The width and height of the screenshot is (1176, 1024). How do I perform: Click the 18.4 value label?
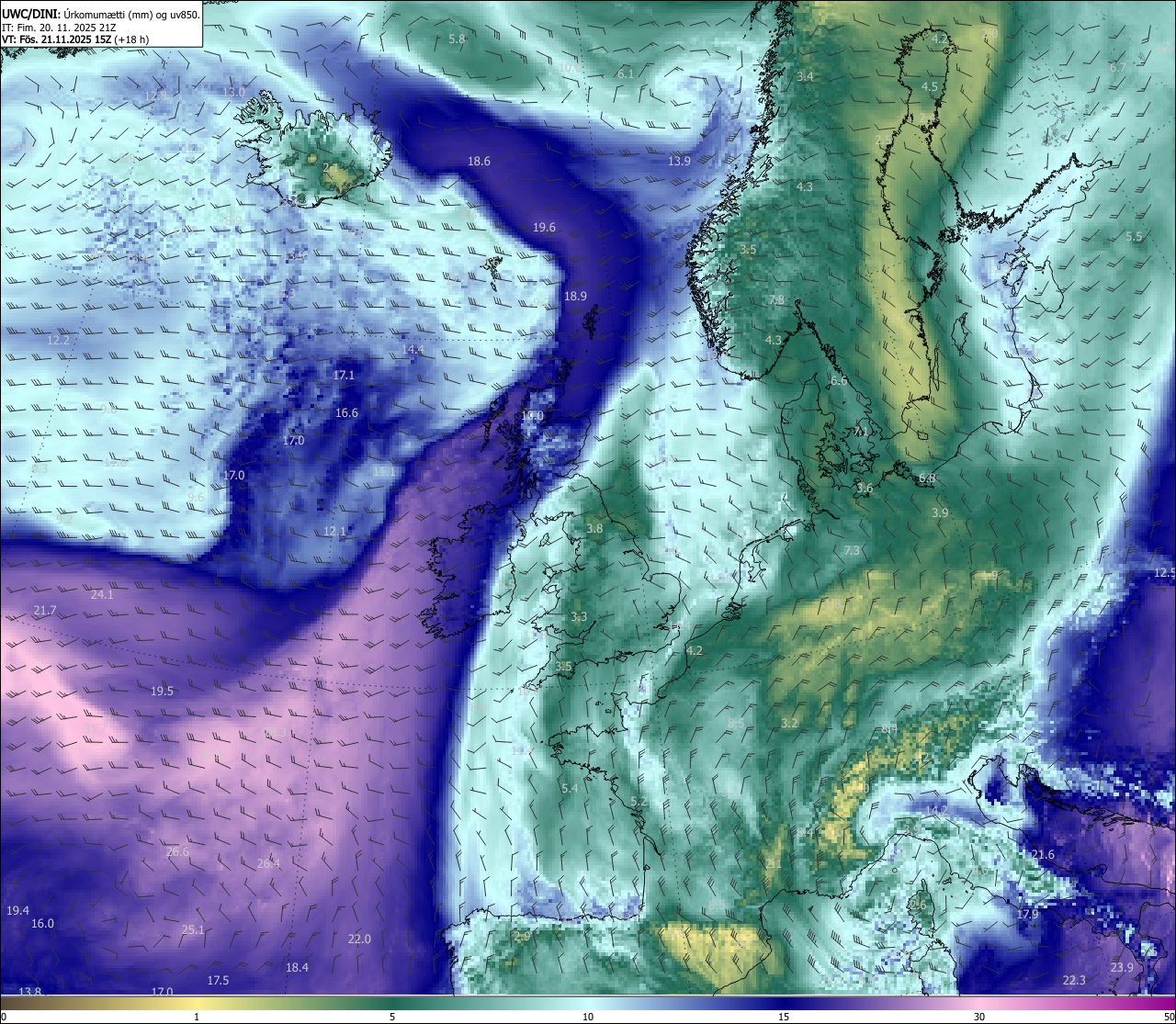click(297, 967)
